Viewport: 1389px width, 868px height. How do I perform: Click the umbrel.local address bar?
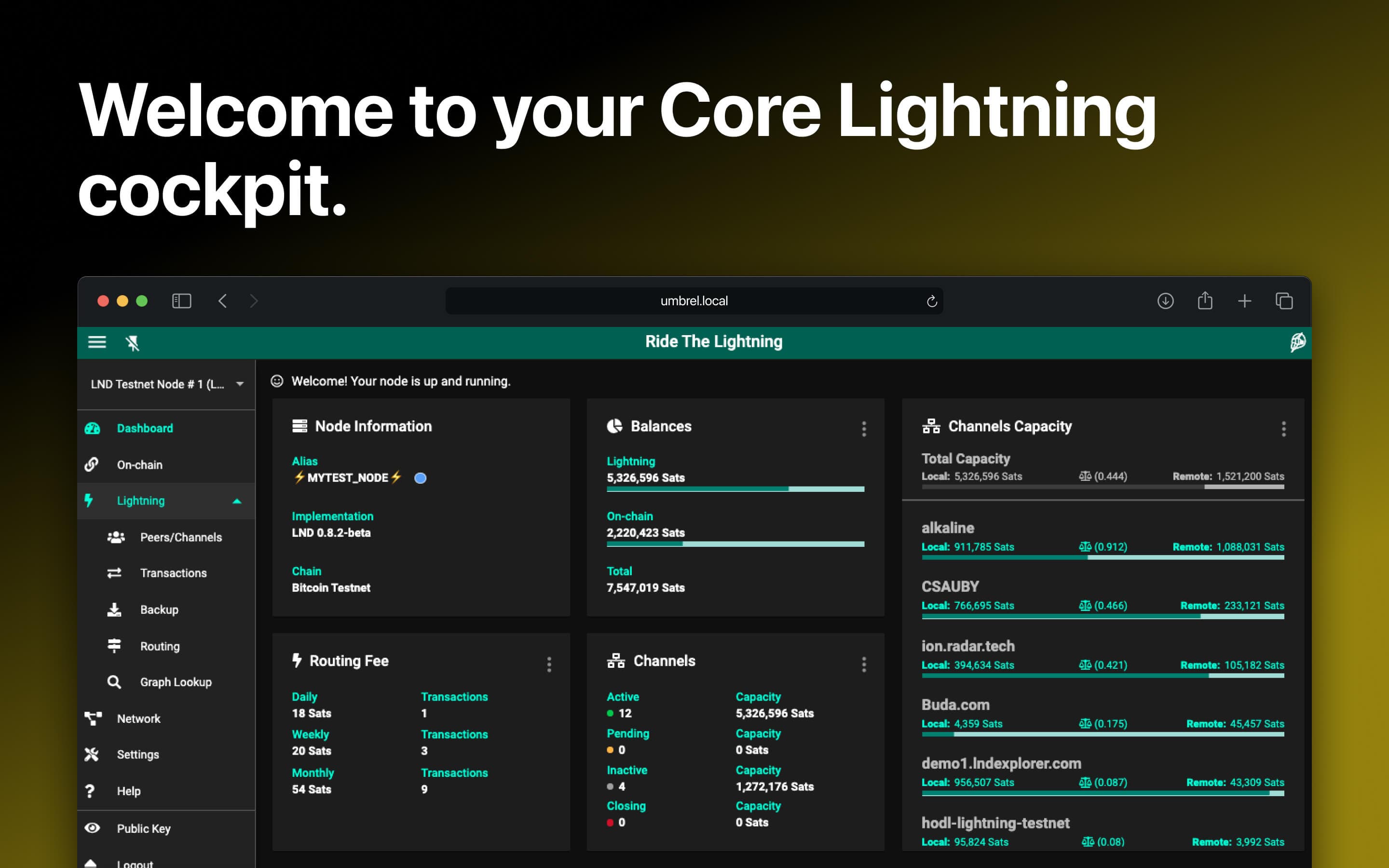(x=694, y=301)
